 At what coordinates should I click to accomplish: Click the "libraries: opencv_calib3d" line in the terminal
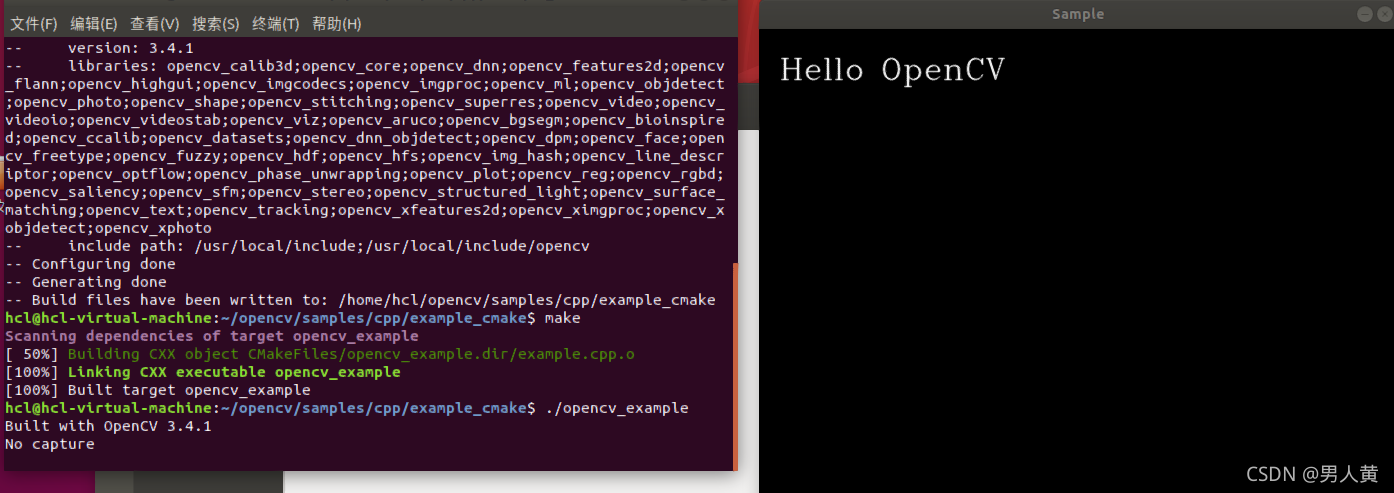365,66
